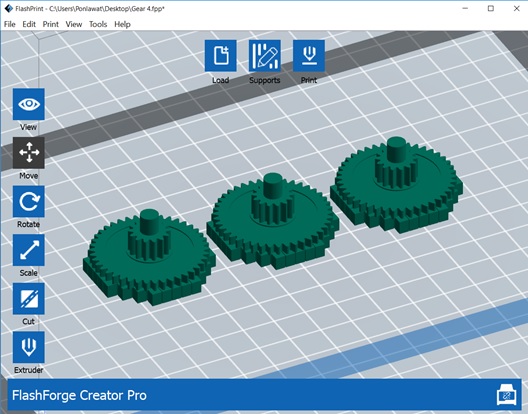Select the left gear model
Viewport: 528px width, 414px height.
click(150, 258)
